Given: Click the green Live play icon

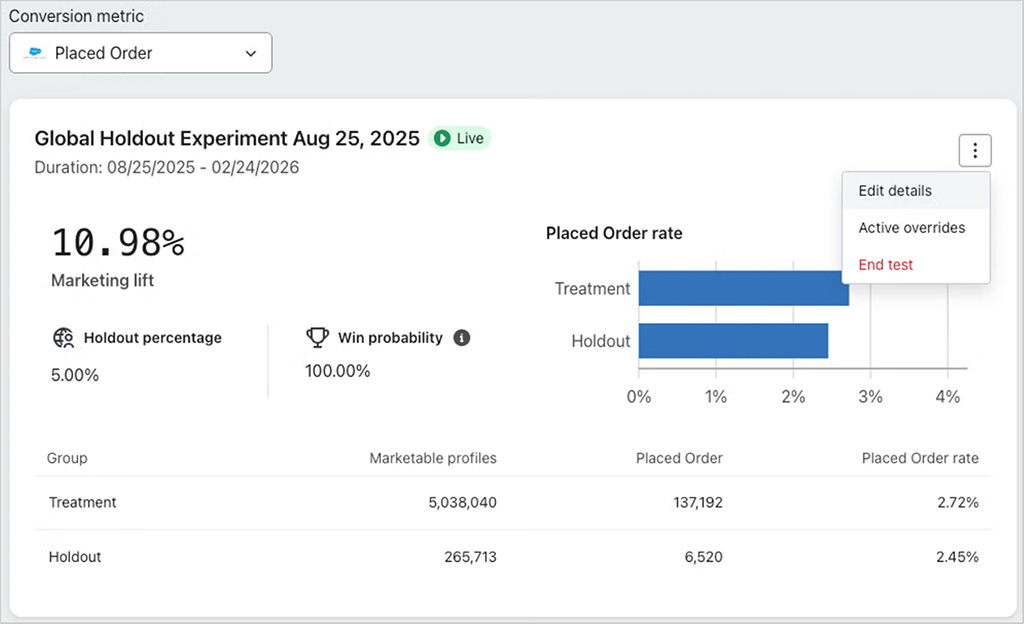Looking at the screenshot, I should pyautogui.click(x=442, y=138).
